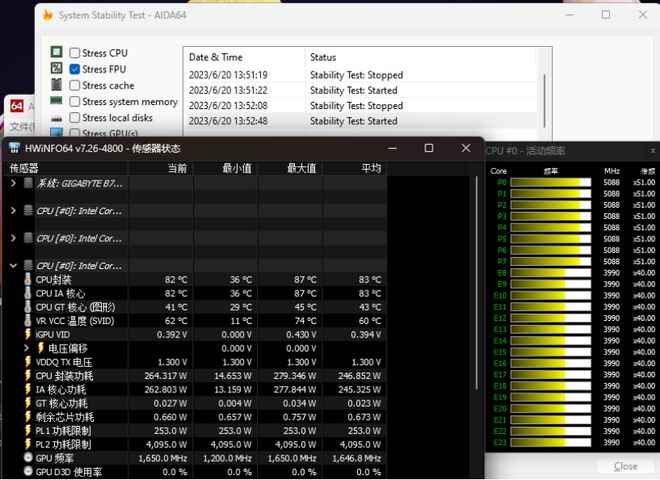Select the 13:52:08 Stability Test Stopped log entry

pyautogui.click(x=360, y=106)
